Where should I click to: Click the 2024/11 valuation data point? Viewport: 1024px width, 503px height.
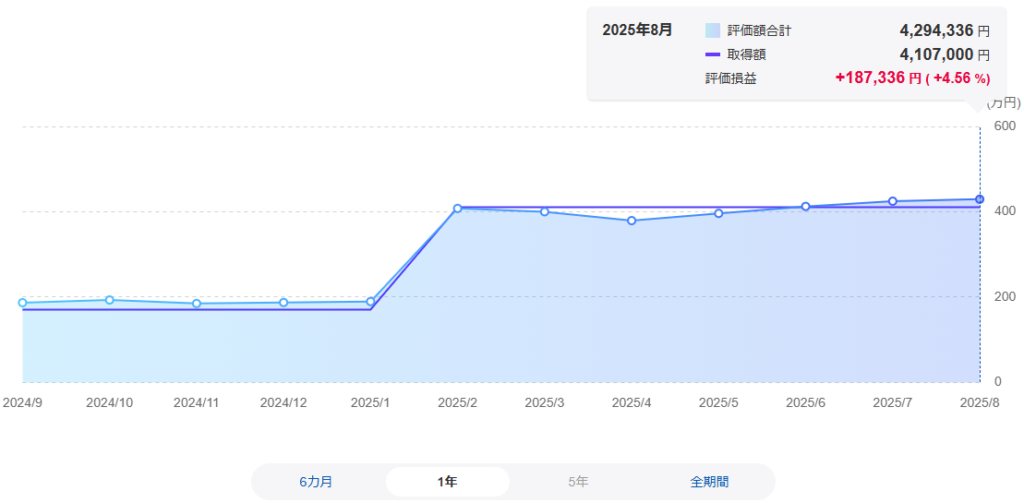point(196,304)
